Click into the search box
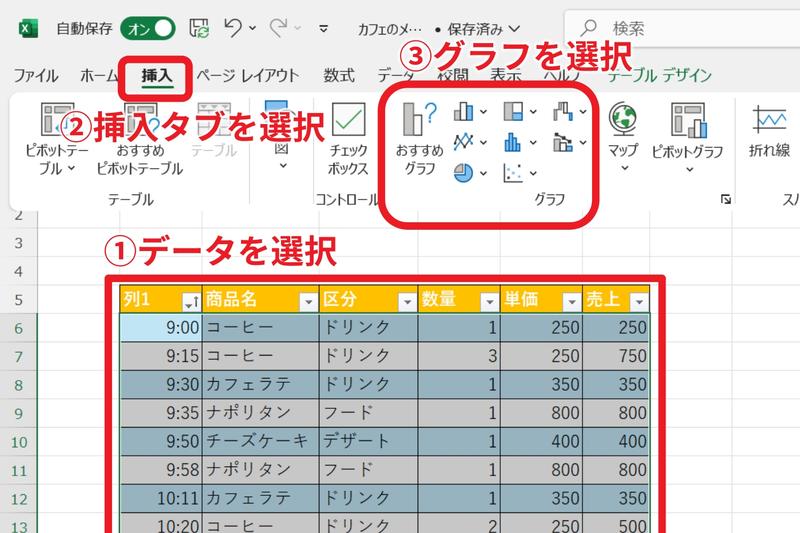The image size is (800, 533). (x=684, y=28)
